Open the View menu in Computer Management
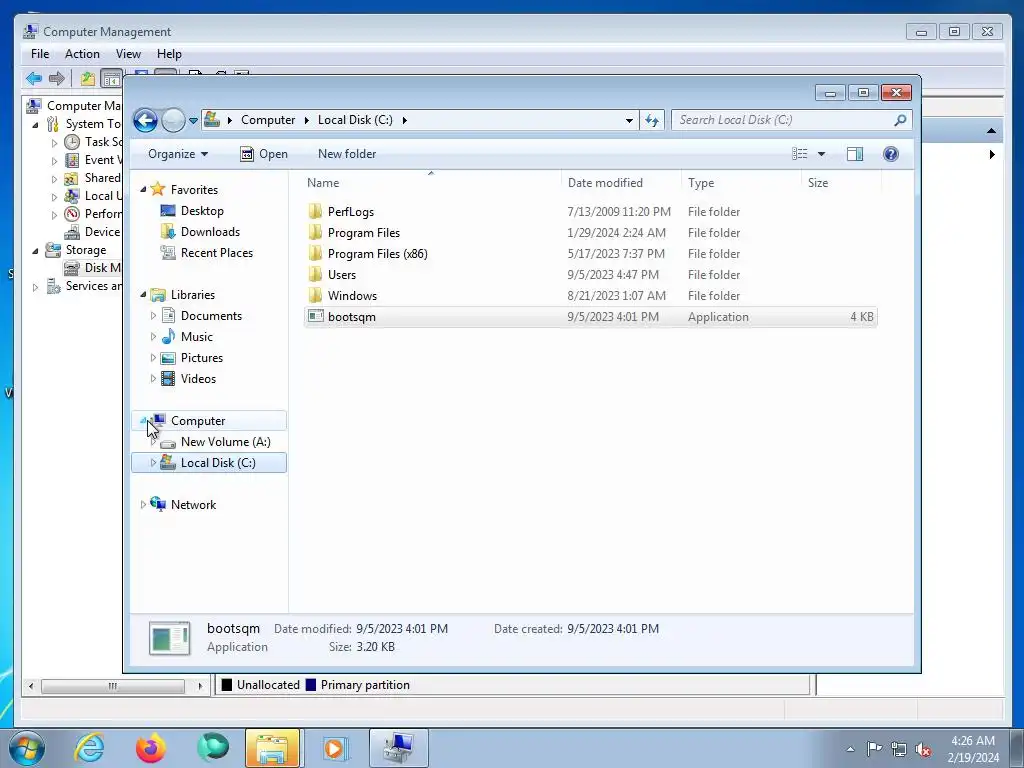1024x768 pixels. coord(128,54)
